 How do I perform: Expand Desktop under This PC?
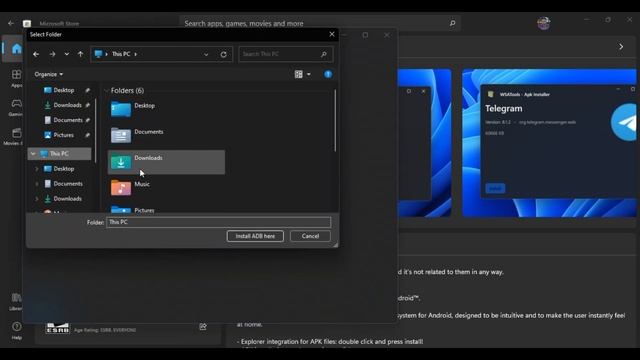(x=37, y=169)
